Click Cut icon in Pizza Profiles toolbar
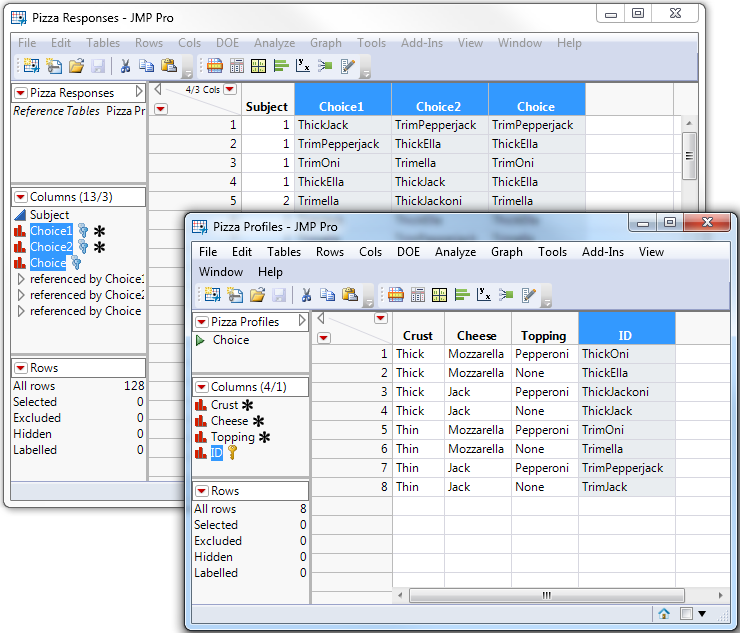740x633 pixels. 307,295
